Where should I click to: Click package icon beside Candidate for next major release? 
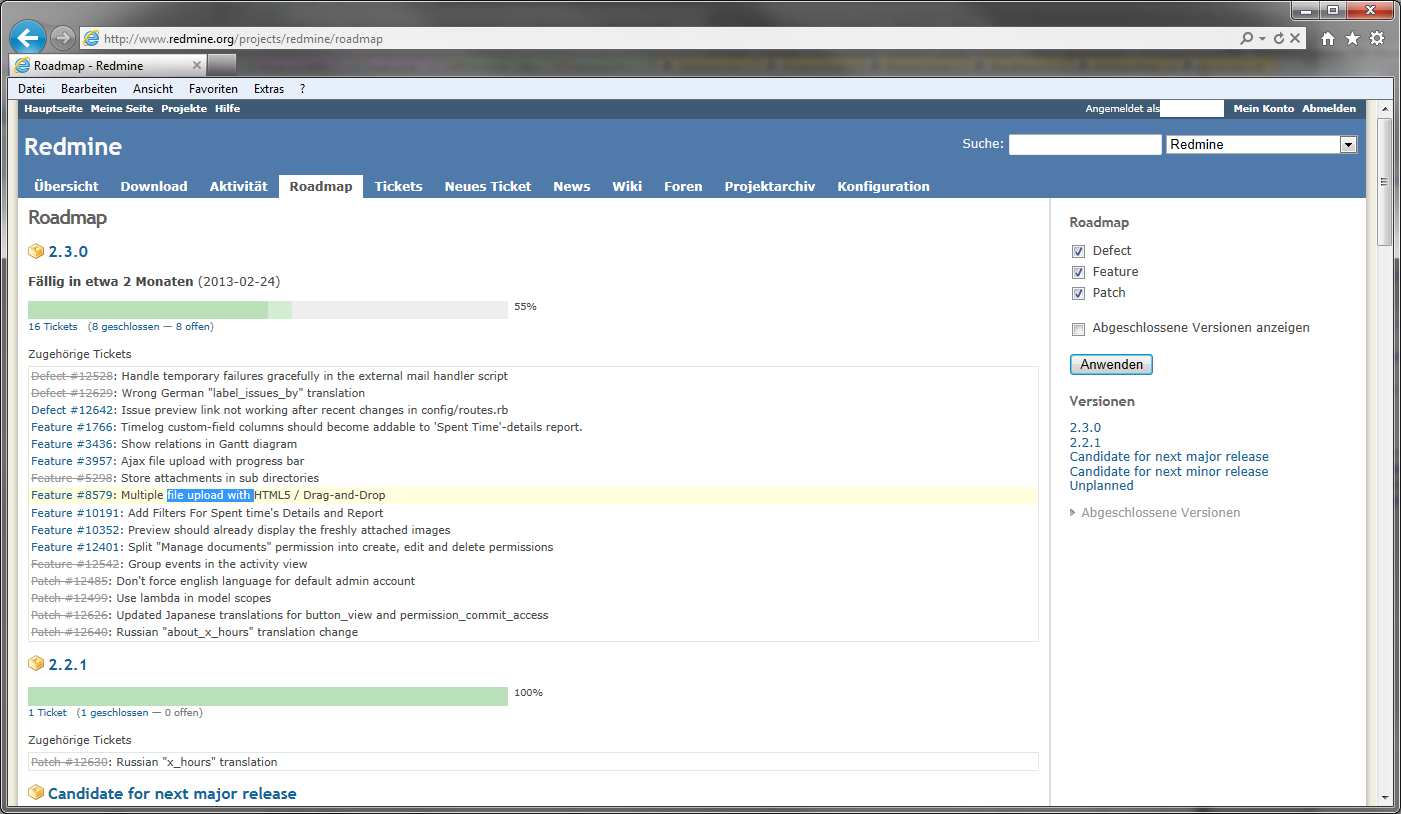point(36,792)
